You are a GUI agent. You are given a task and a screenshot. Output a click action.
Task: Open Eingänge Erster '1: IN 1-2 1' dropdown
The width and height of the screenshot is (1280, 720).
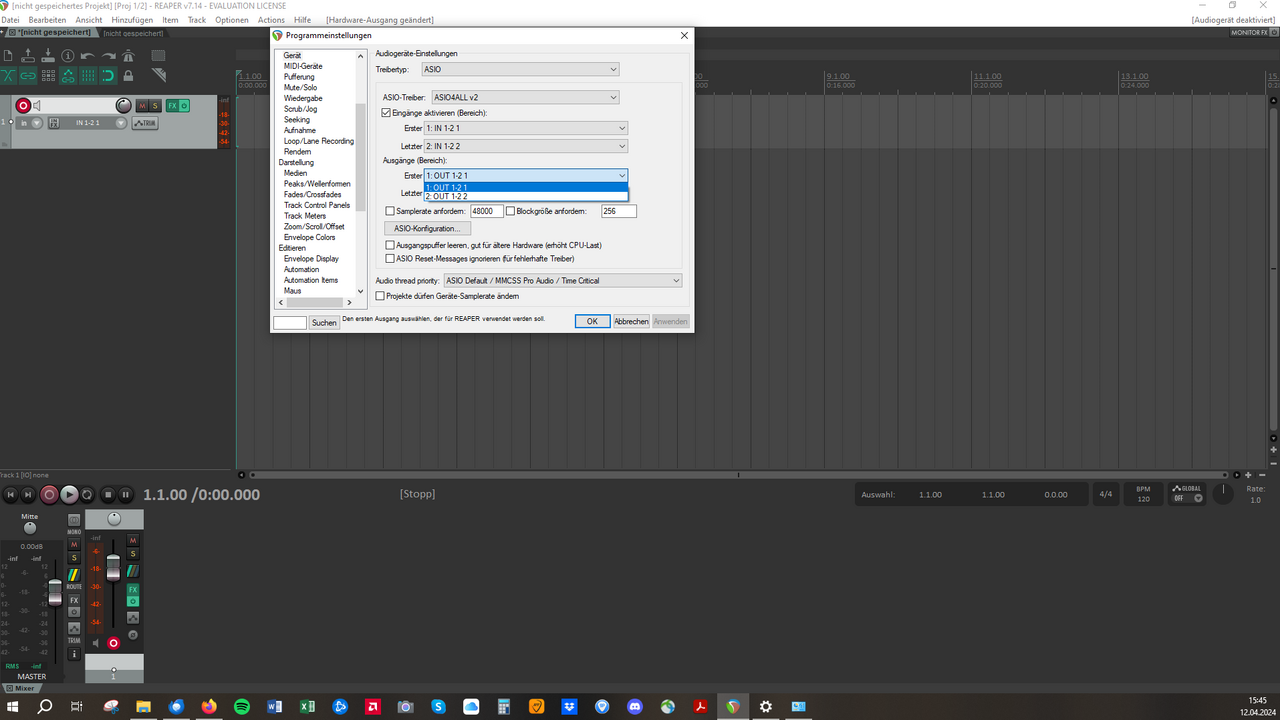tap(526, 128)
